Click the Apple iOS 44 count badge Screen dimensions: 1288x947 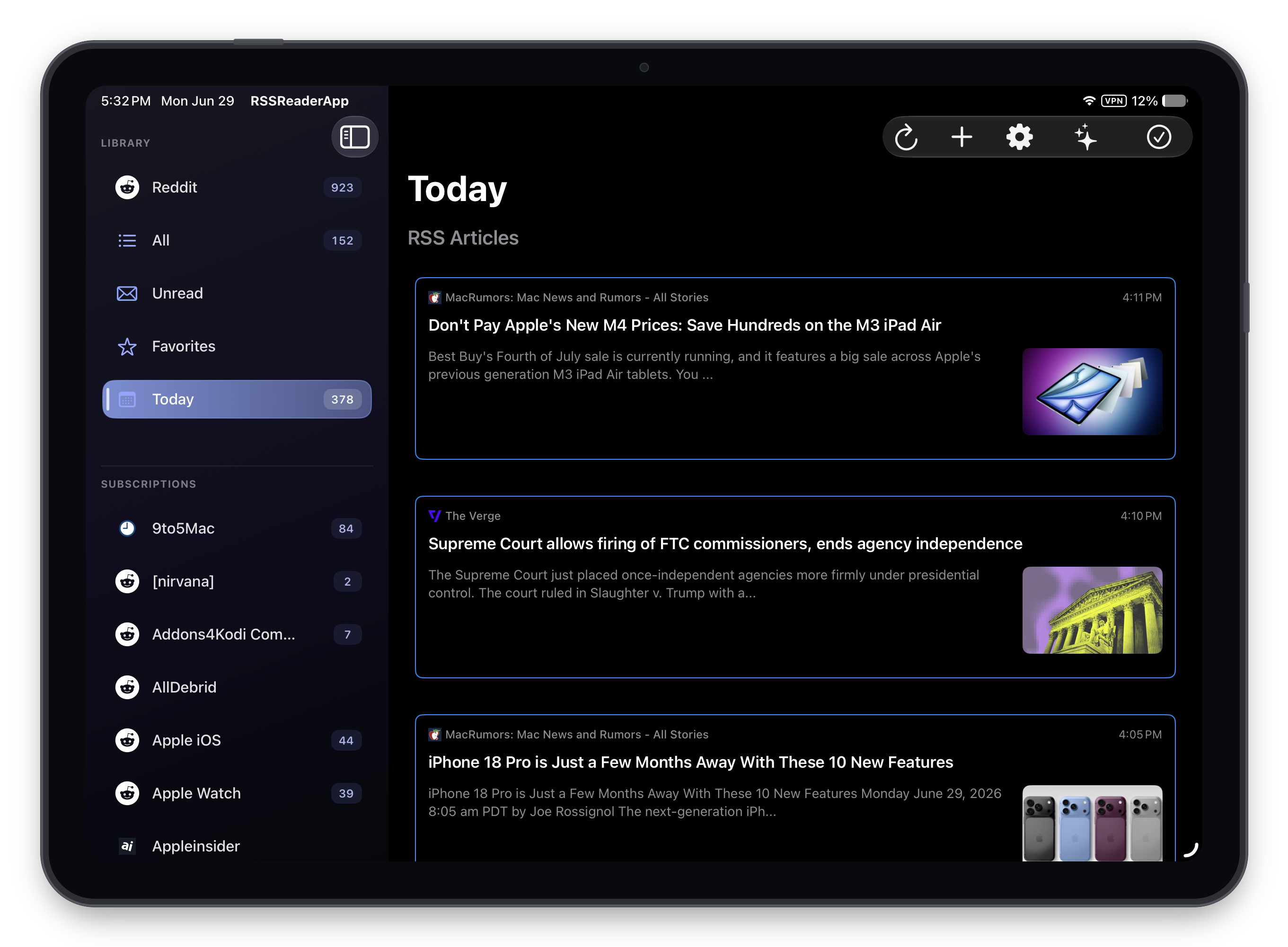[x=346, y=741]
